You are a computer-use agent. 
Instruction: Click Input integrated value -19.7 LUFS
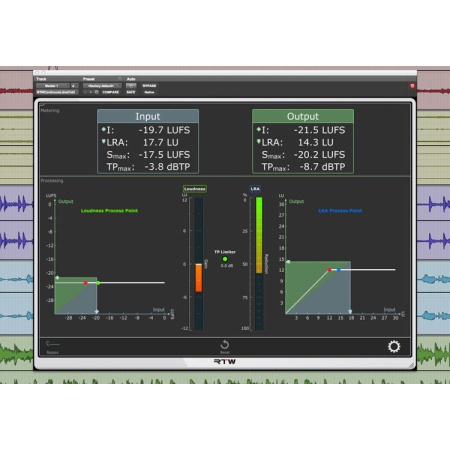[x=164, y=130]
